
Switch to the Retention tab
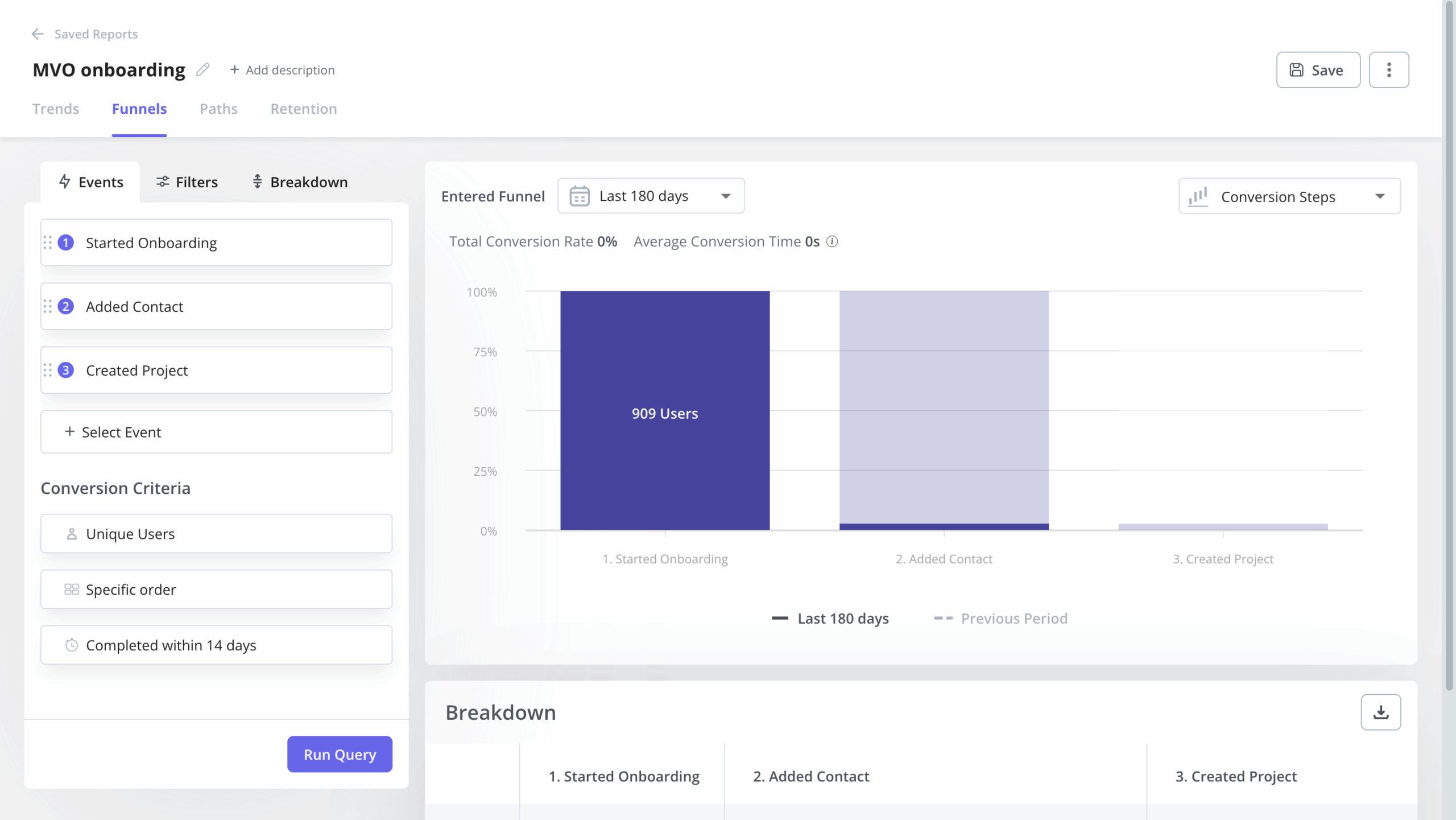coord(304,109)
